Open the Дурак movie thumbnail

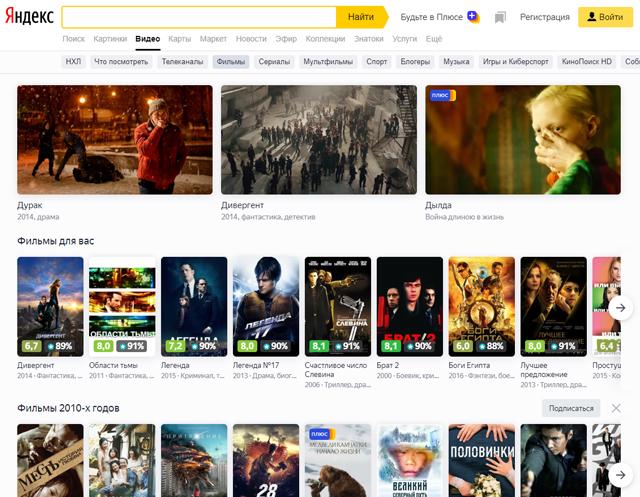click(x=115, y=139)
